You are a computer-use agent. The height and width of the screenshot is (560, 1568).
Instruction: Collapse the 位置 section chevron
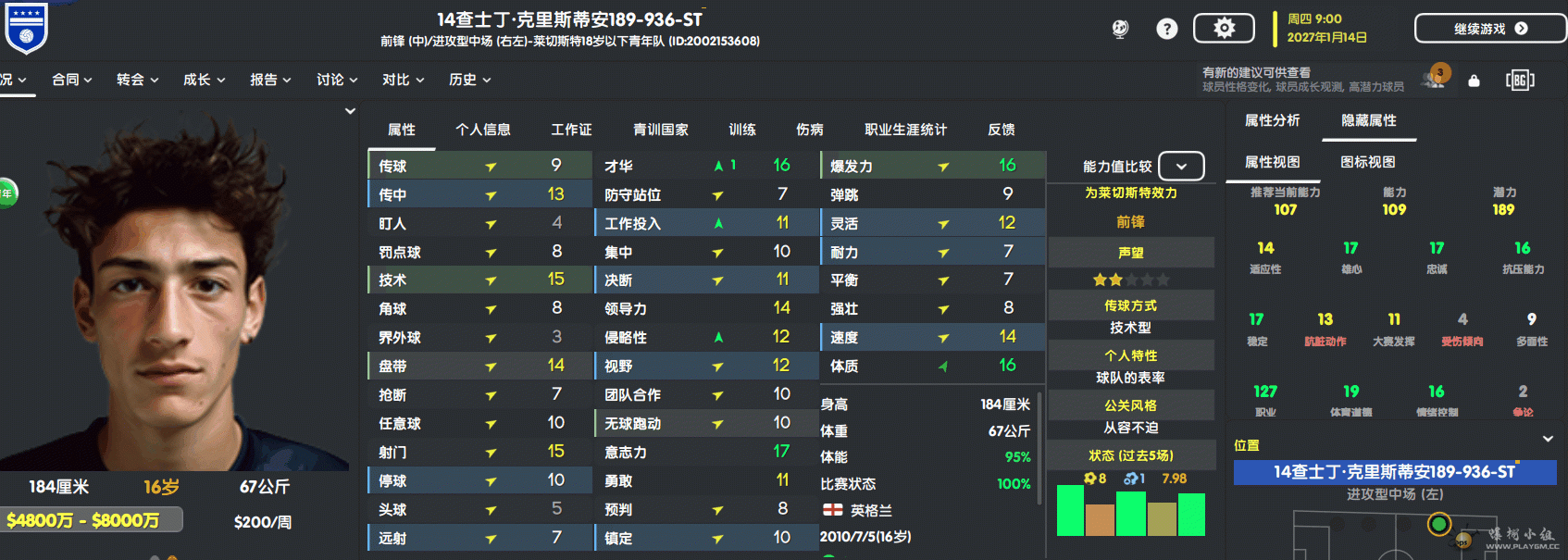pyautogui.click(x=1548, y=439)
